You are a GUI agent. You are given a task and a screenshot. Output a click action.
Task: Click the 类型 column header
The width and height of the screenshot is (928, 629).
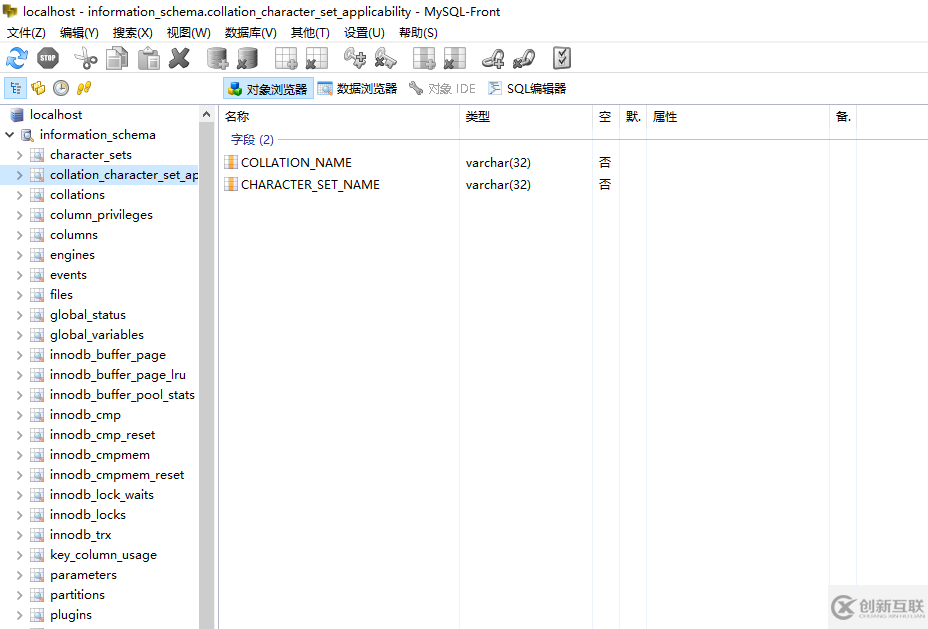(x=526, y=117)
